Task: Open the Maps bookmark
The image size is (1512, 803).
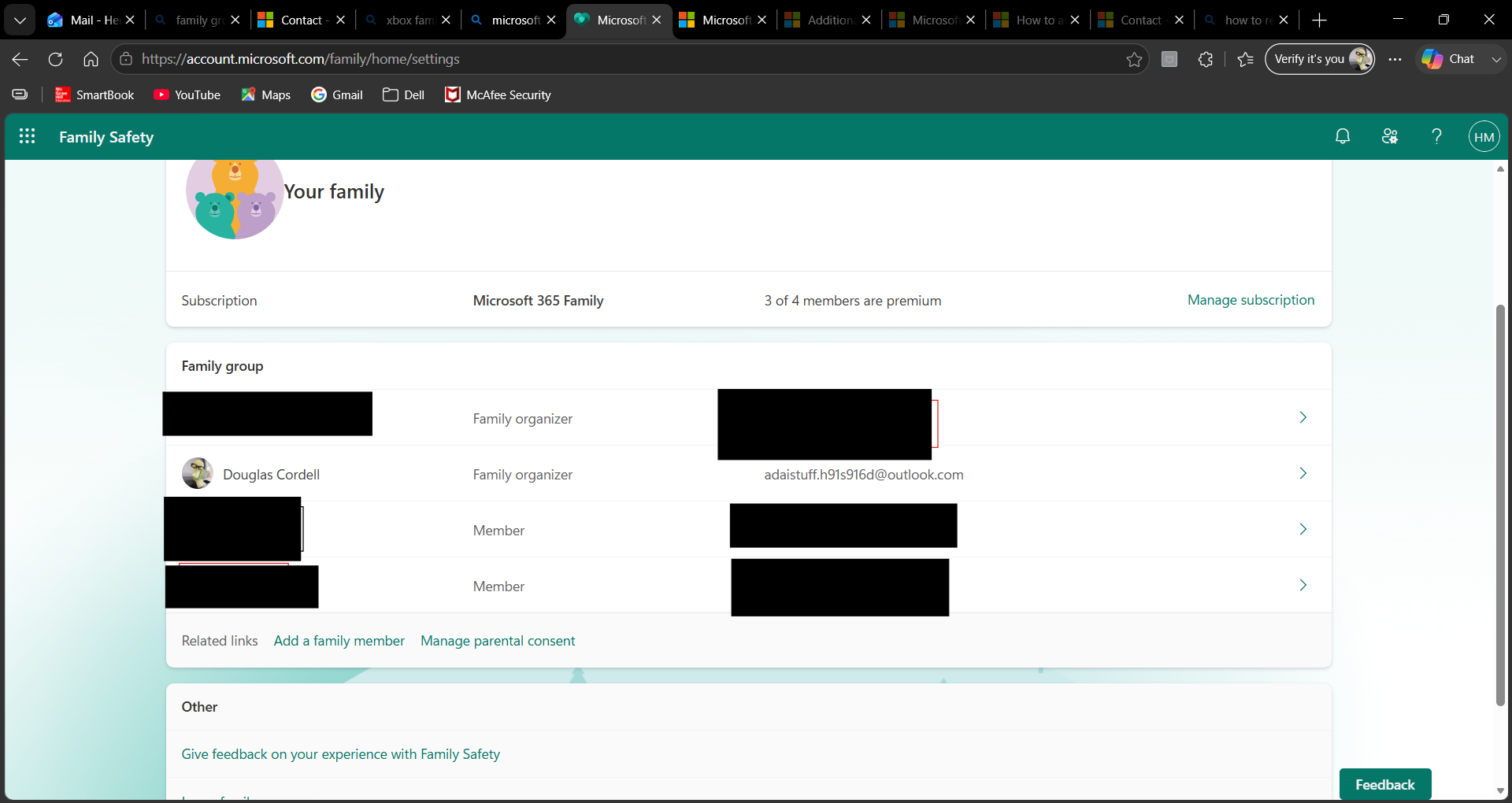Action: pyautogui.click(x=266, y=94)
